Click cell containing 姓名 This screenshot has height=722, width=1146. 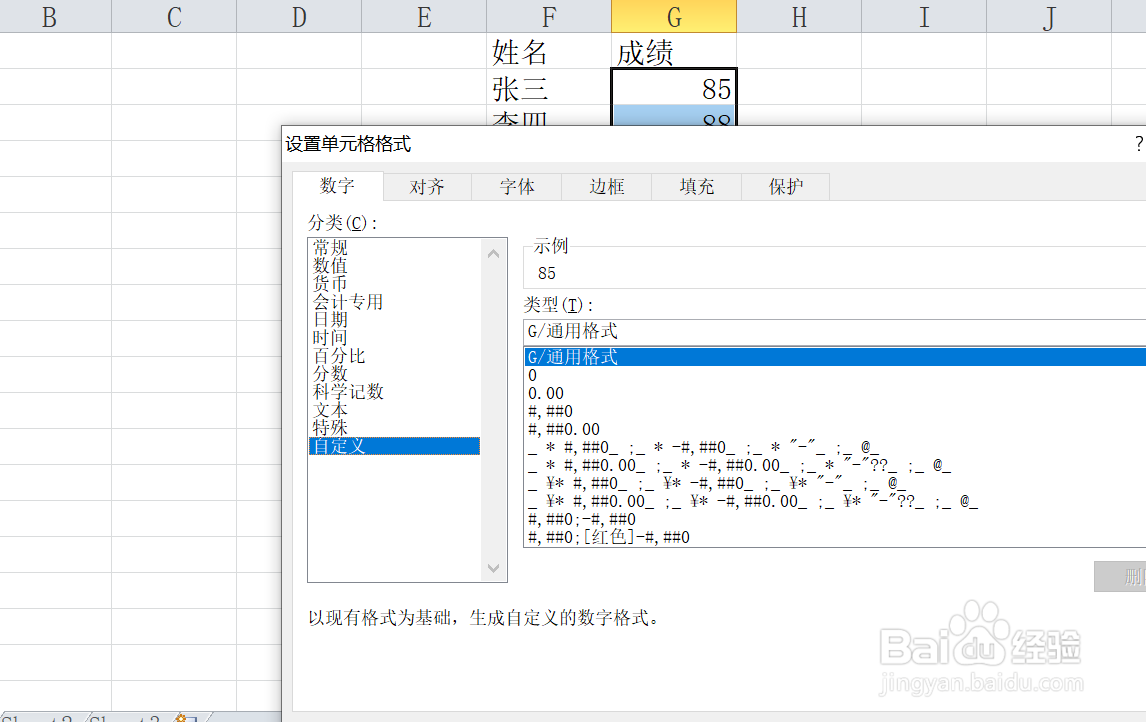click(x=549, y=51)
